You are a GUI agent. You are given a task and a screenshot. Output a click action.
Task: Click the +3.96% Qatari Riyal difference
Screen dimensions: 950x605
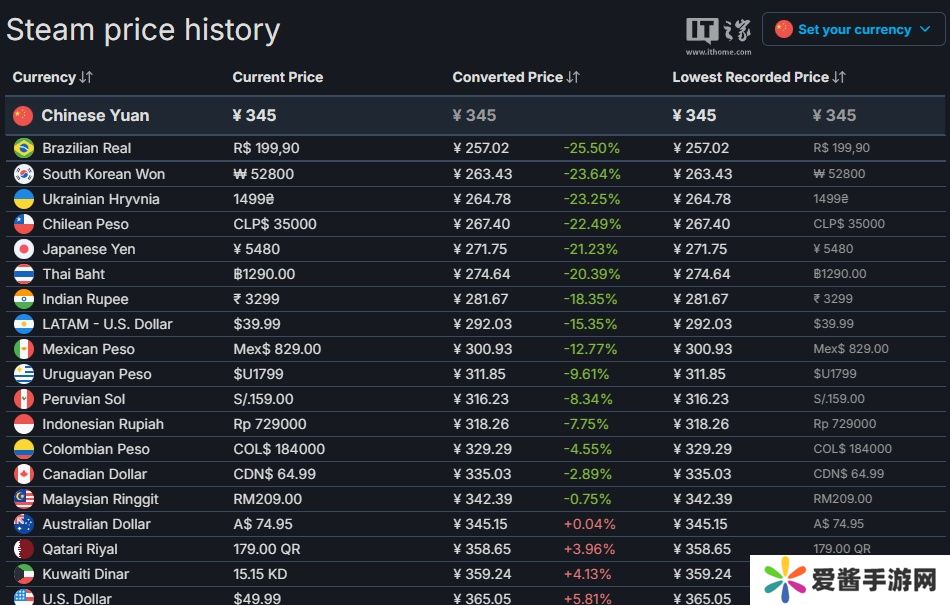(x=589, y=549)
